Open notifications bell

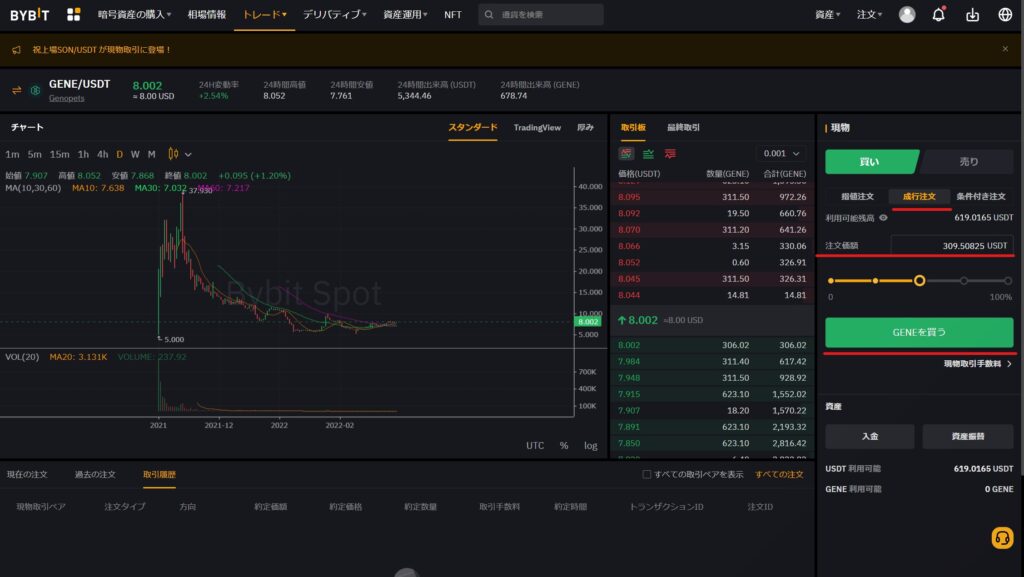[x=938, y=14]
